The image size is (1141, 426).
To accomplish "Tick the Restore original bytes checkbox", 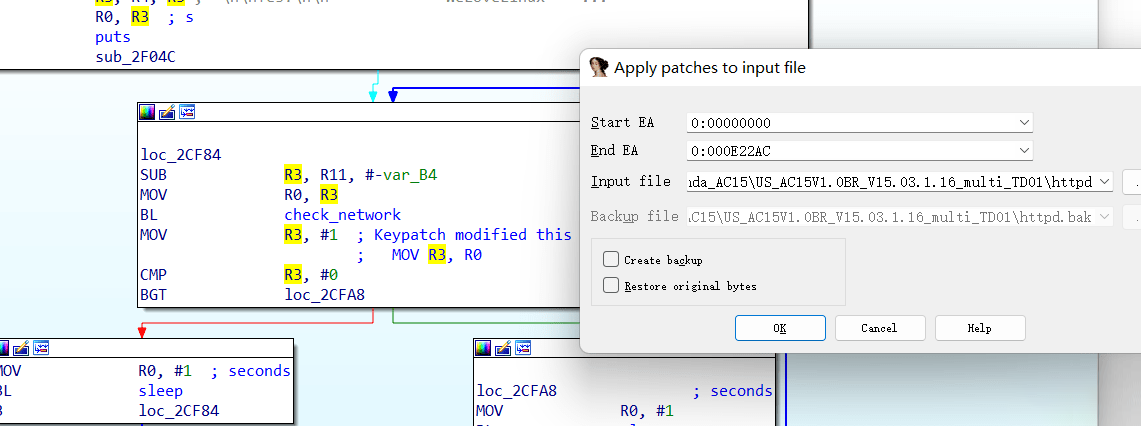I will click(611, 285).
